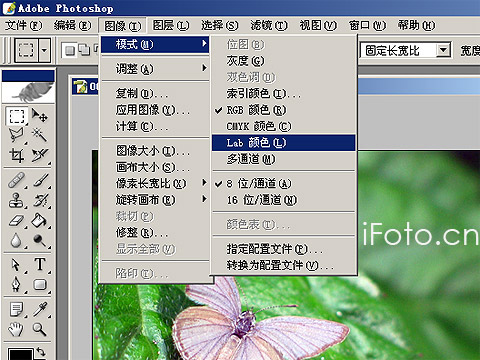The image size is (480, 360).
Task: Select the Move tool
Action: [40, 116]
